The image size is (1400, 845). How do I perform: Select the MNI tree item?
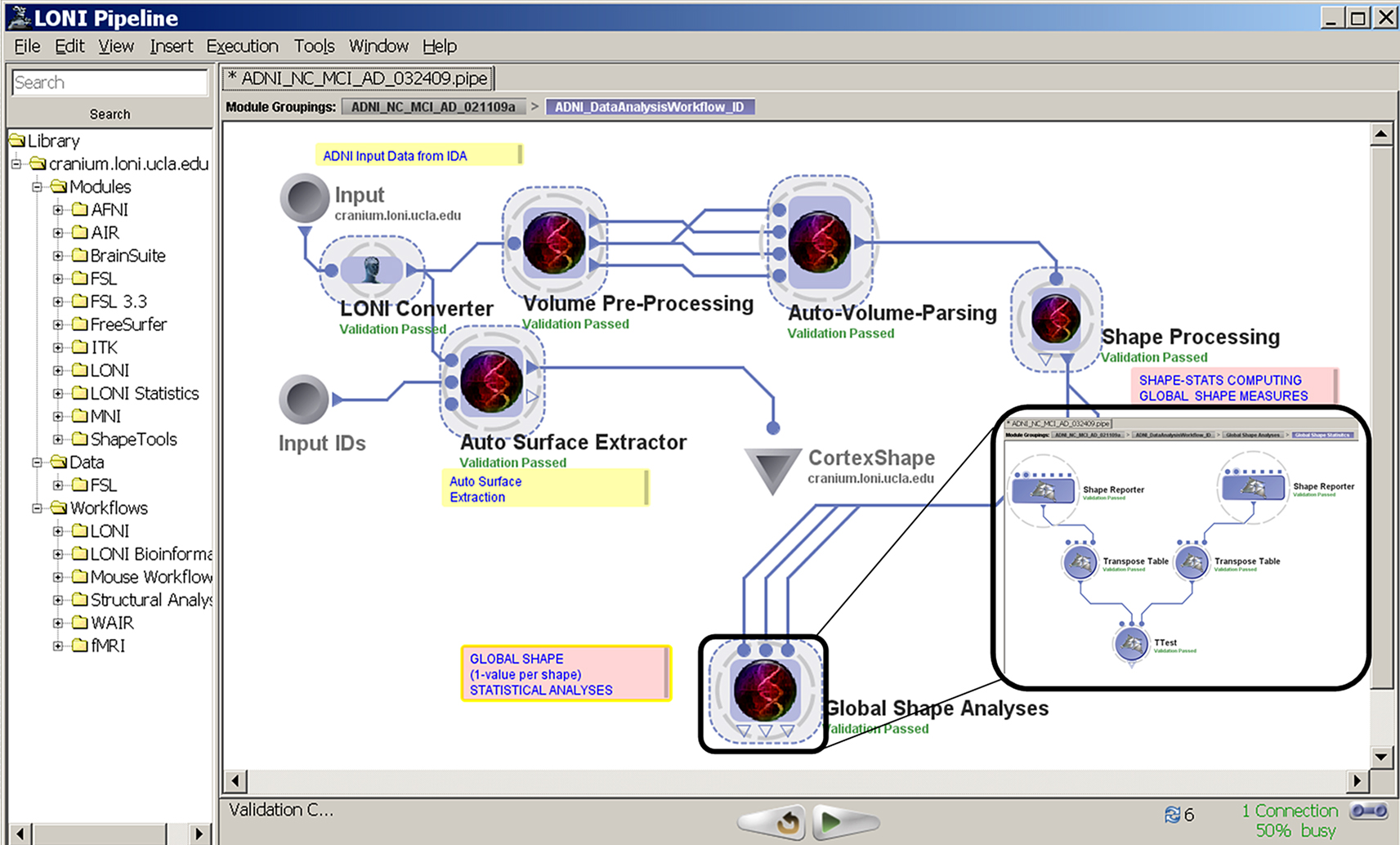pyautogui.click(x=105, y=416)
